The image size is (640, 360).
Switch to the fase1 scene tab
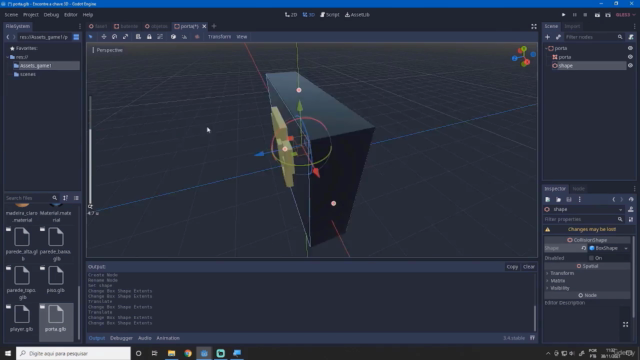[98, 26]
